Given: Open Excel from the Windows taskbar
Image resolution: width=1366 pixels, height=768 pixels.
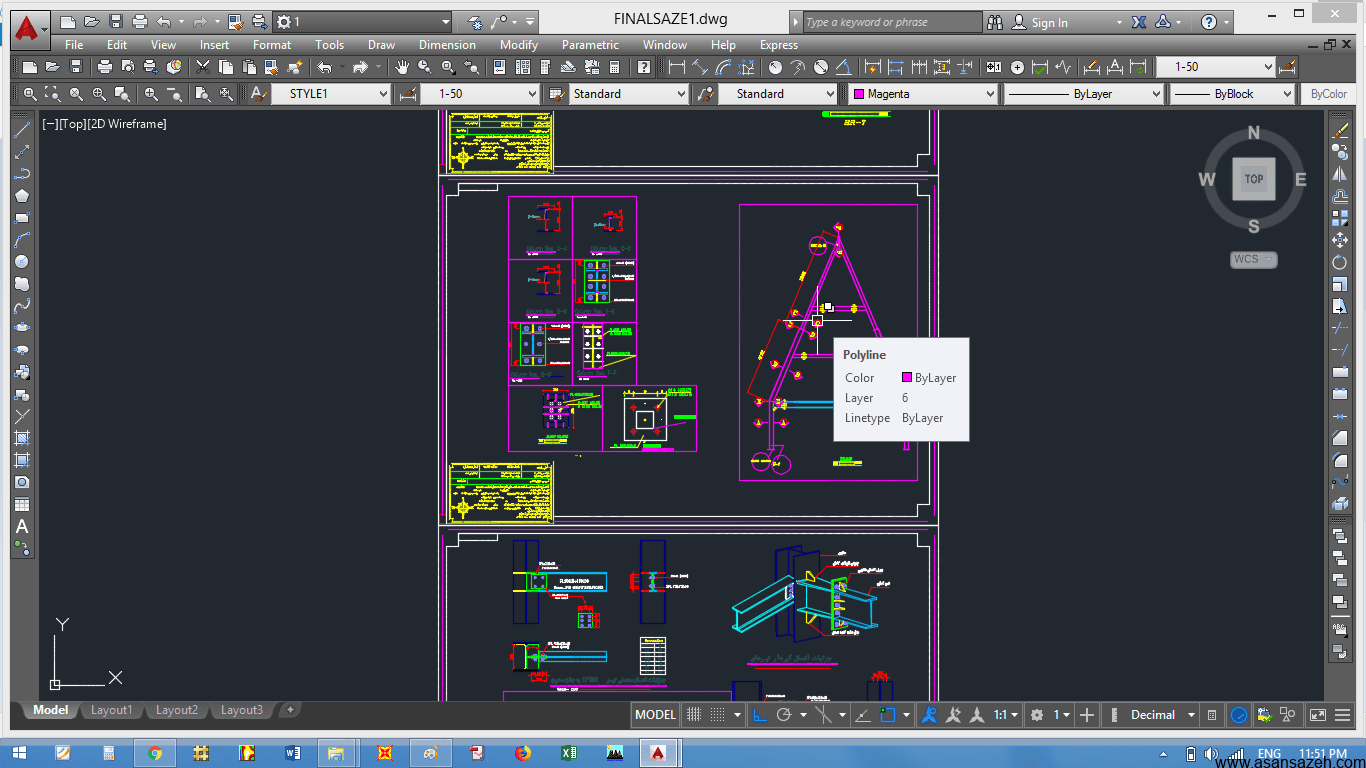Looking at the screenshot, I should 567,753.
